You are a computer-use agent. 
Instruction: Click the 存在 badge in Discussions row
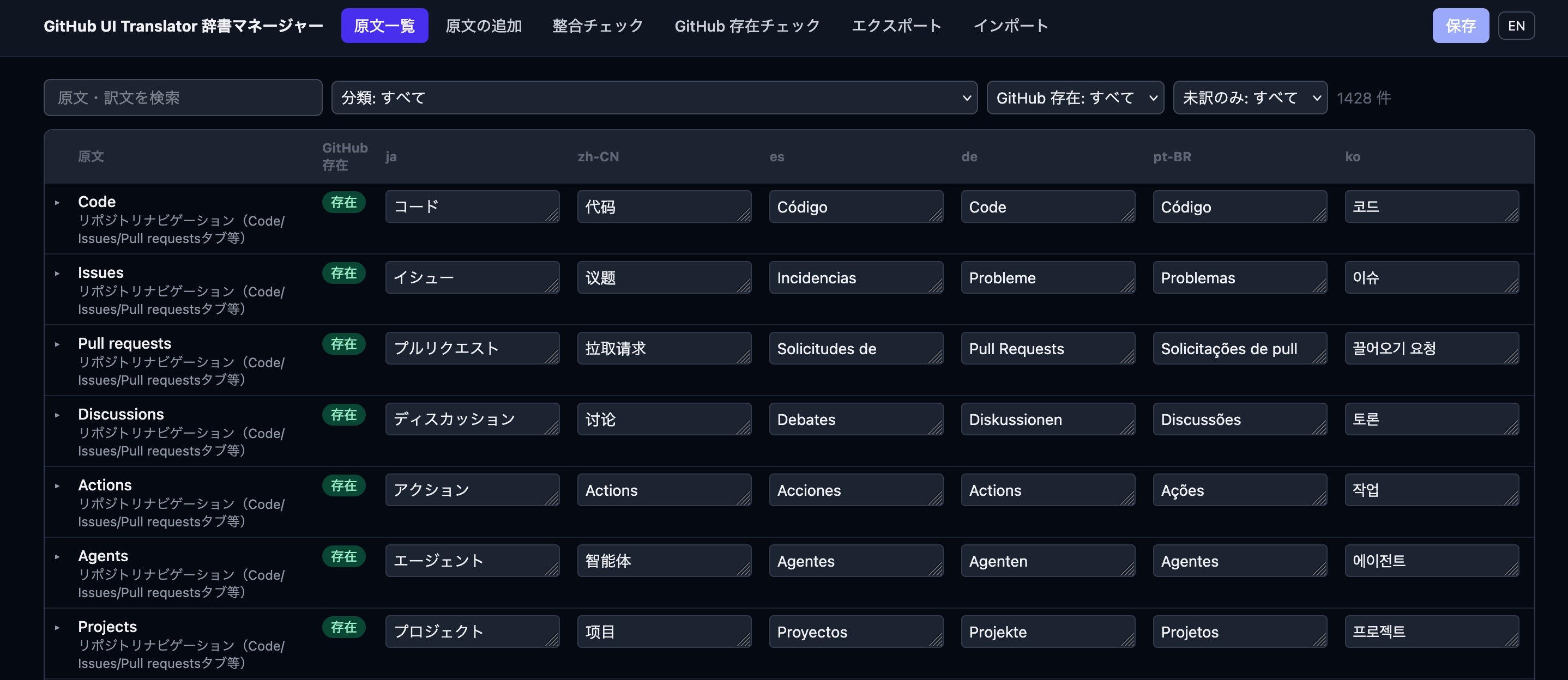[x=344, y=415]
